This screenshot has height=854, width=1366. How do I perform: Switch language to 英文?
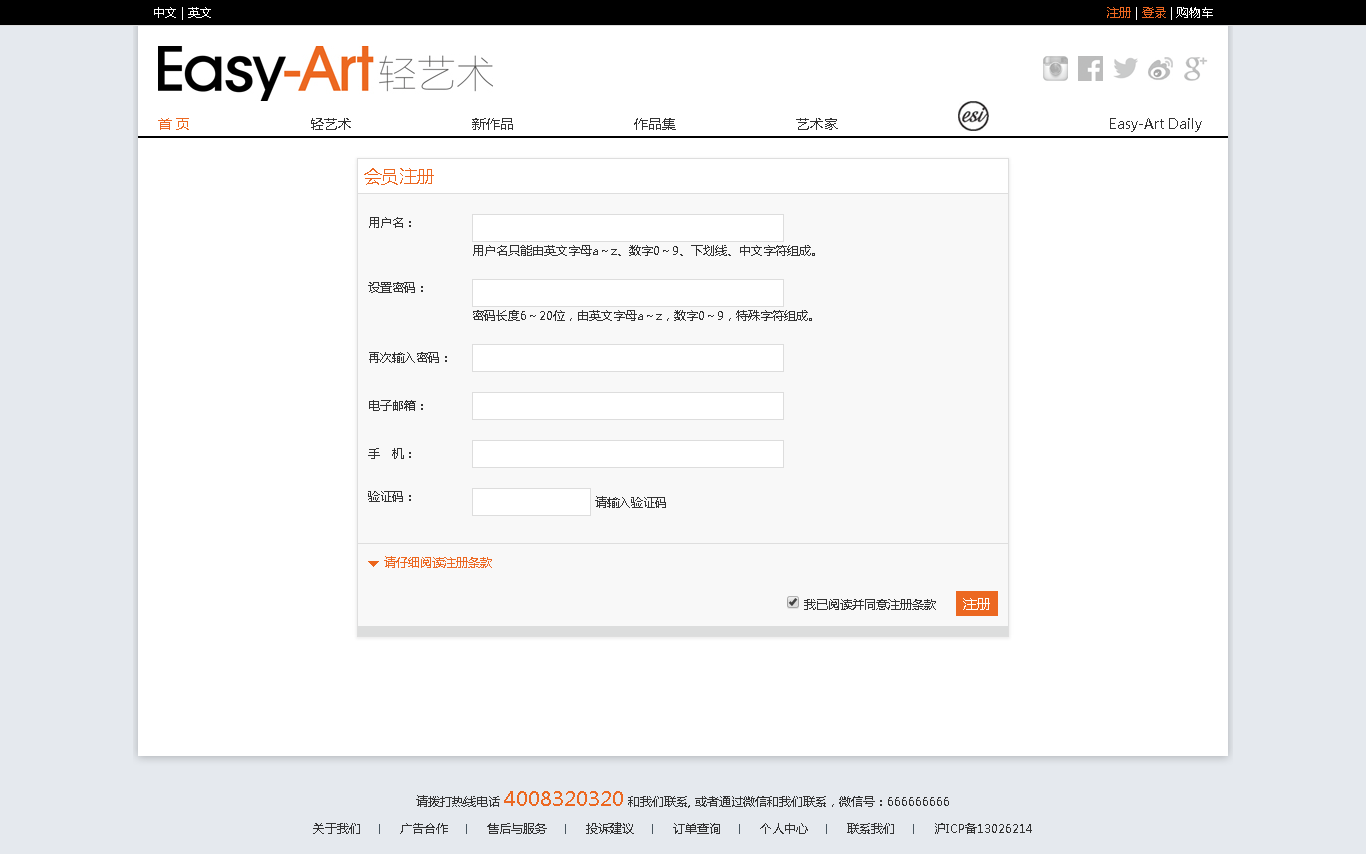pyautogui.click(x=200, y=13)
